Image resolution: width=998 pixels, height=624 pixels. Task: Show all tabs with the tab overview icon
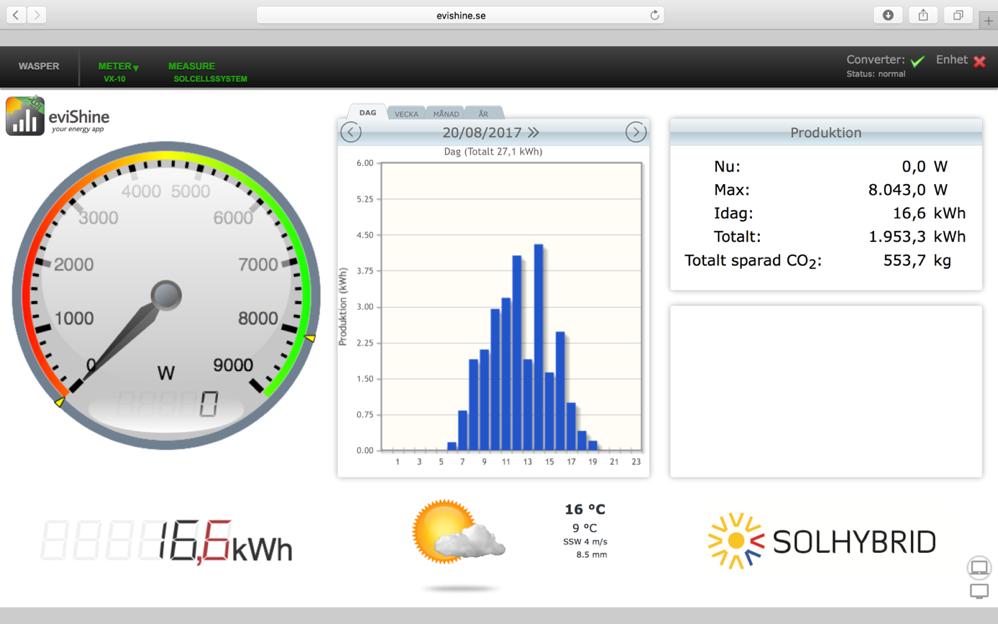click(x=958, y=15)
